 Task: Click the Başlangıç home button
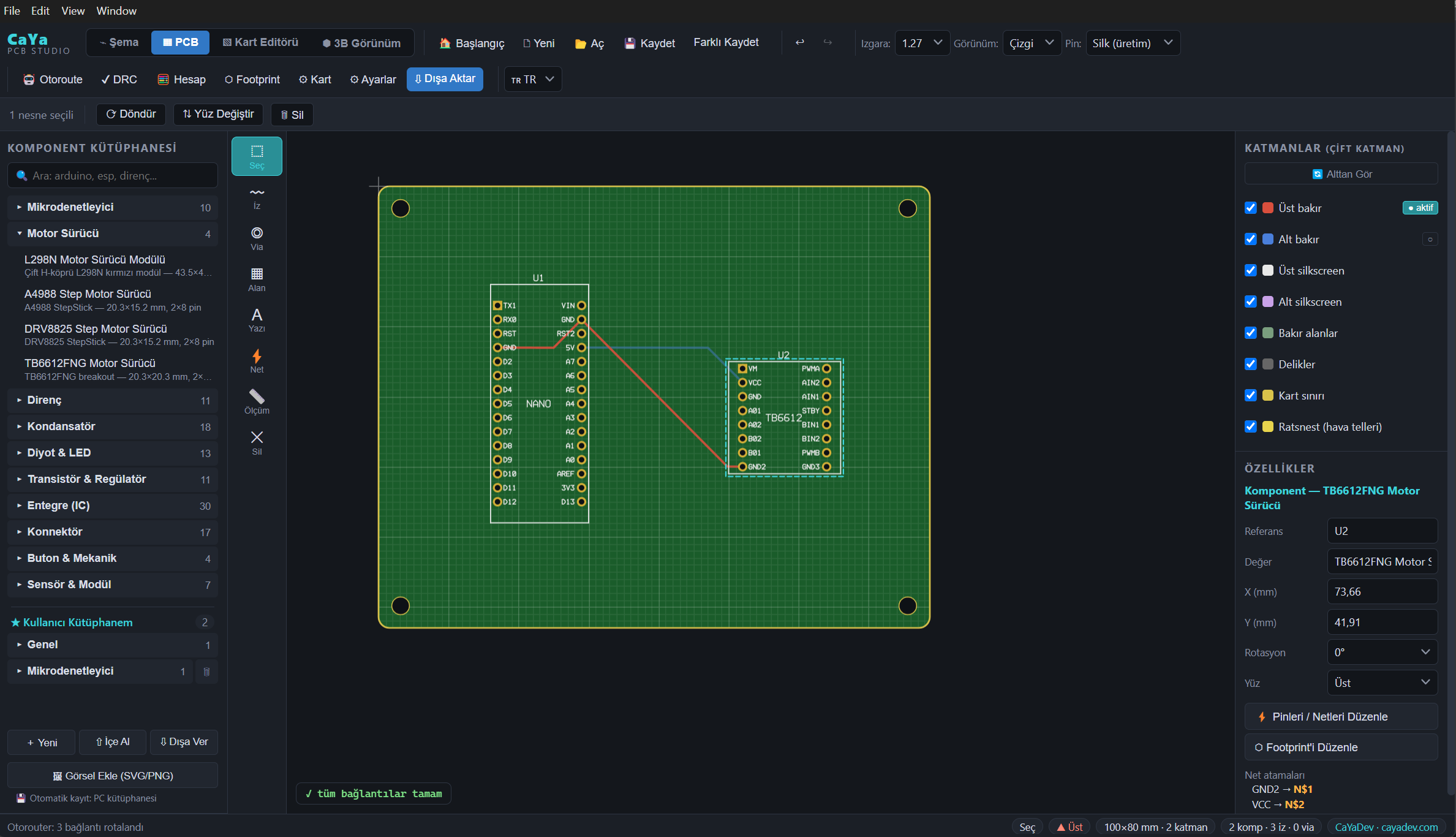tap(472, 43)
